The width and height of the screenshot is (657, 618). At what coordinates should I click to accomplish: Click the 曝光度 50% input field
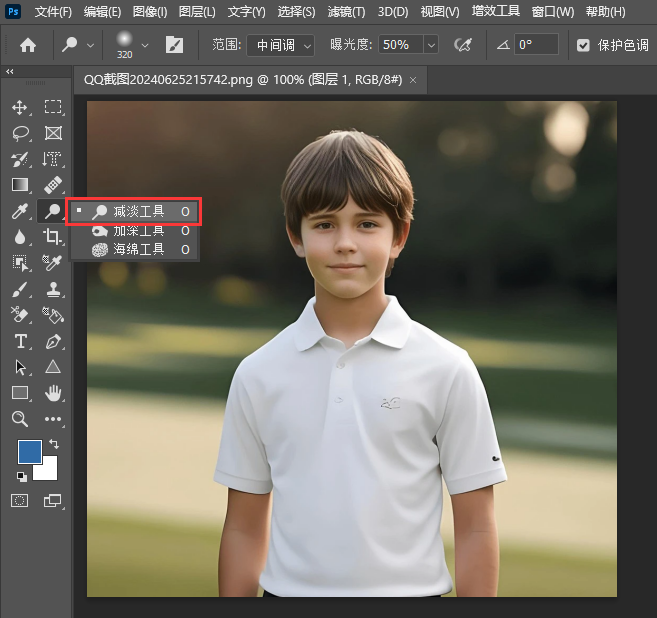(x=401, y=45)
